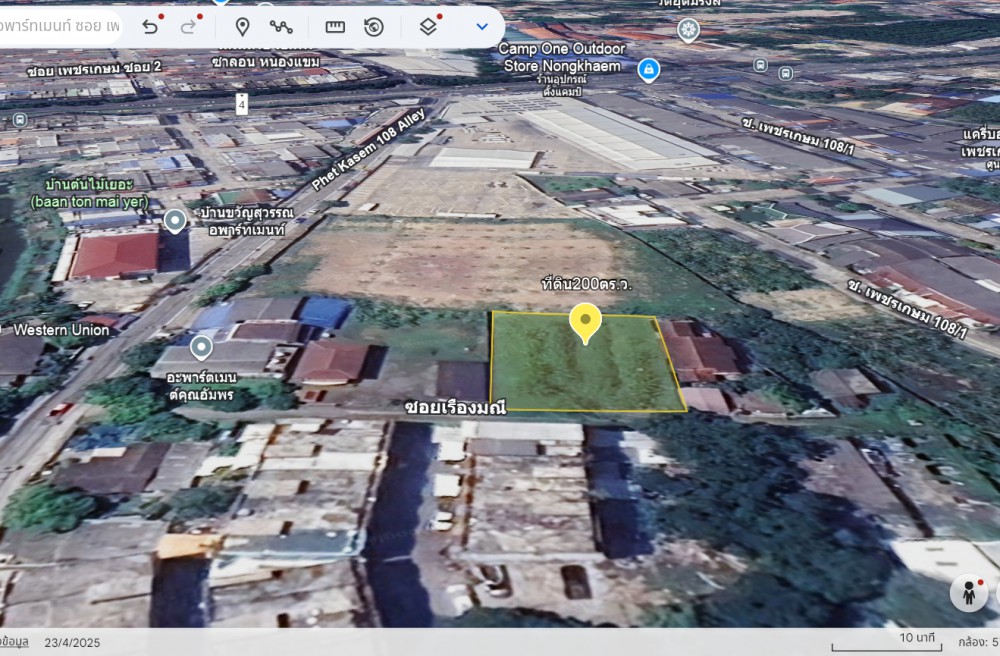Click the baan ton mai yer place pin

[x=175, y=221]
